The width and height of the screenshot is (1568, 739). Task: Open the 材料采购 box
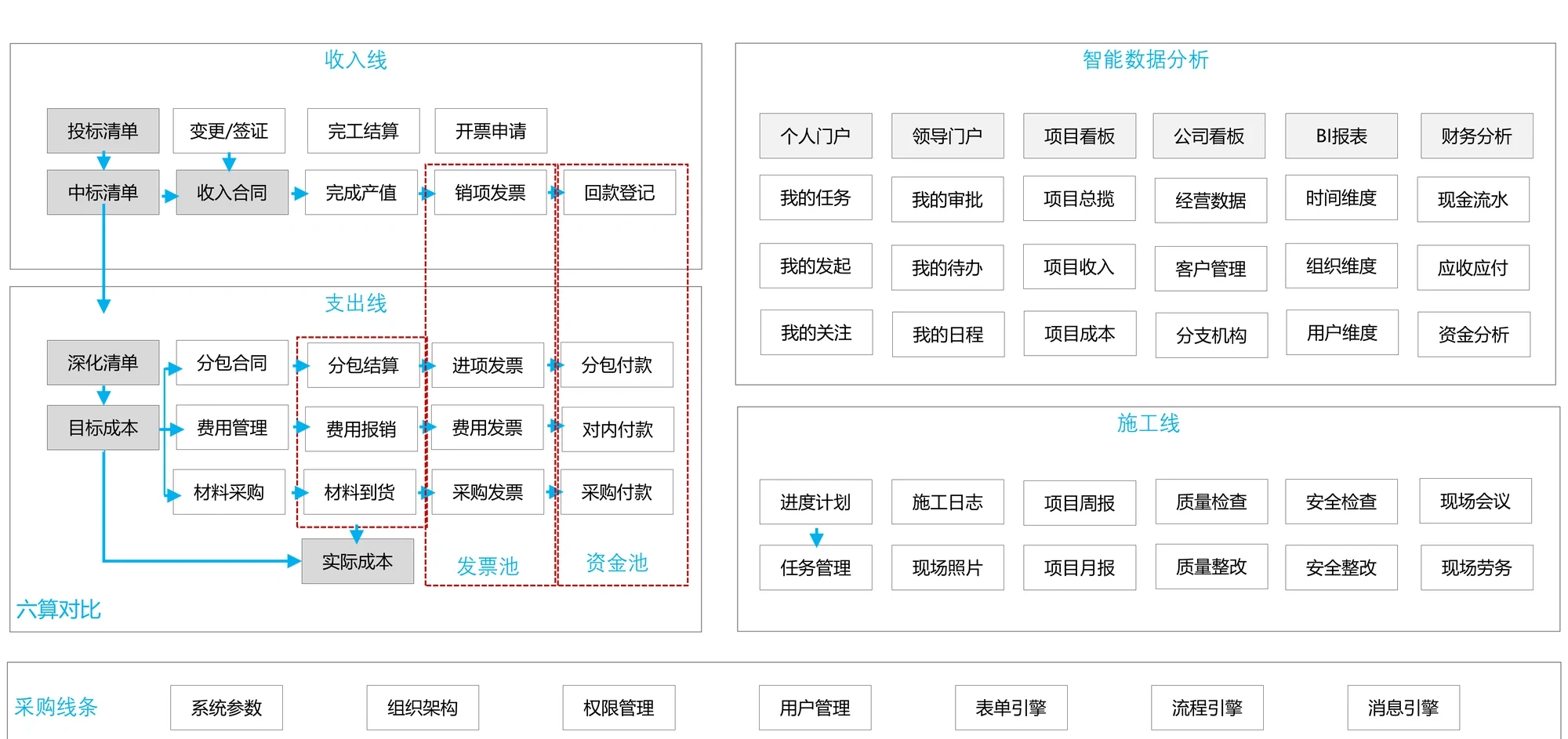pyautogui.click(x=229, y=491)
